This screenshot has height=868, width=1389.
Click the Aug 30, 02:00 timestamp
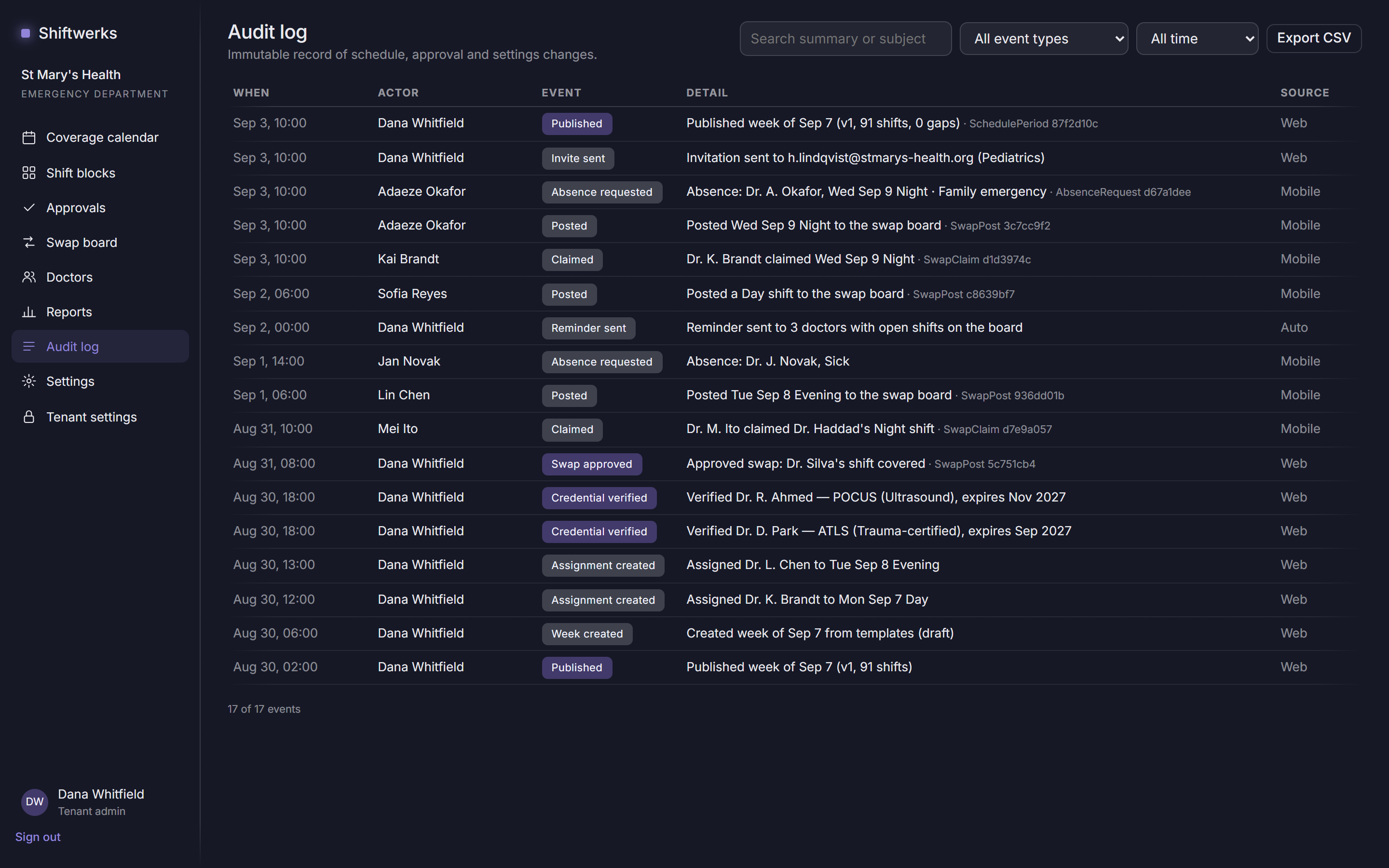pyautogui.click(x=275, y=667)
